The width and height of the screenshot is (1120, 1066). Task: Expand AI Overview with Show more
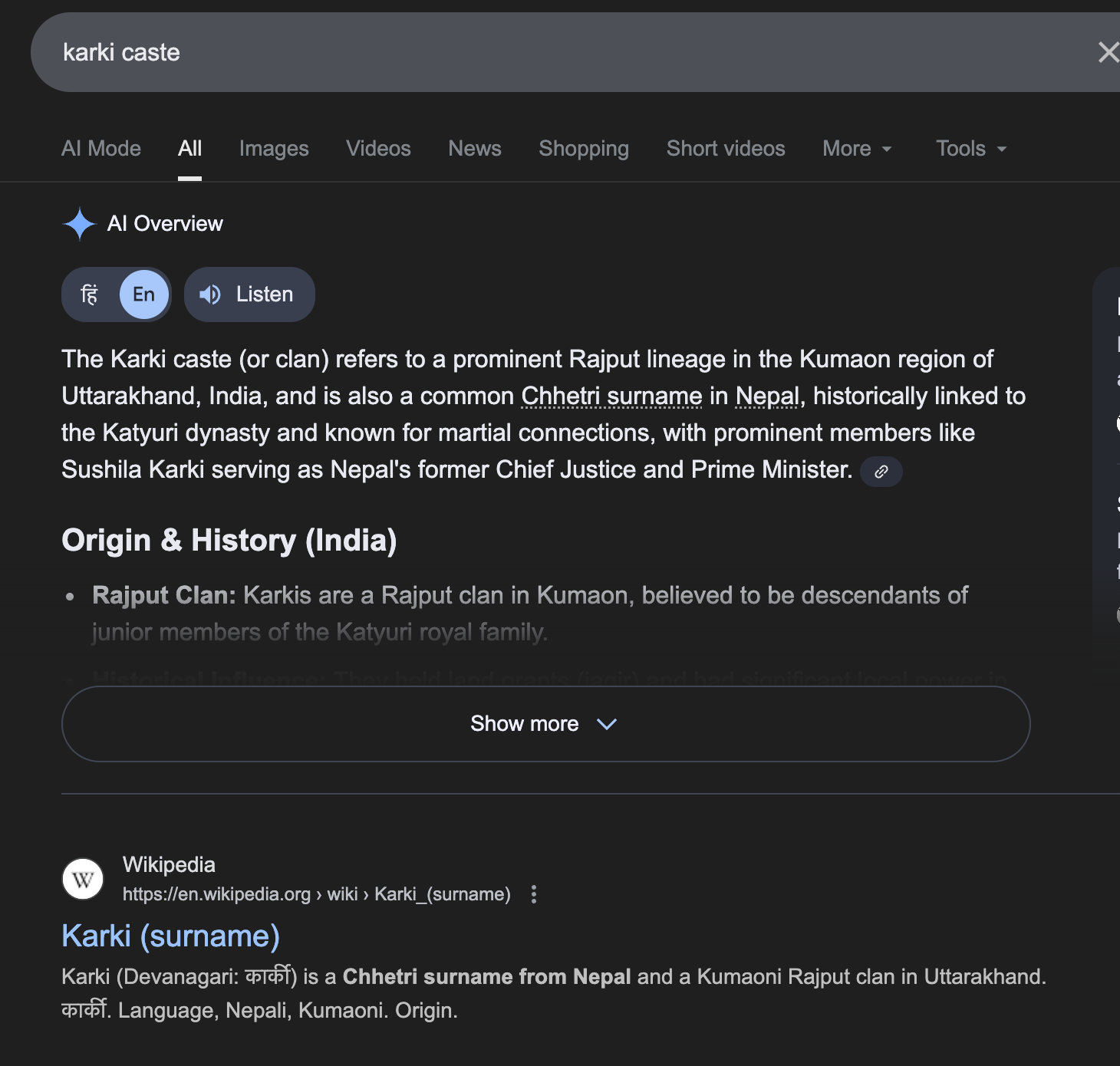point(545,724)
